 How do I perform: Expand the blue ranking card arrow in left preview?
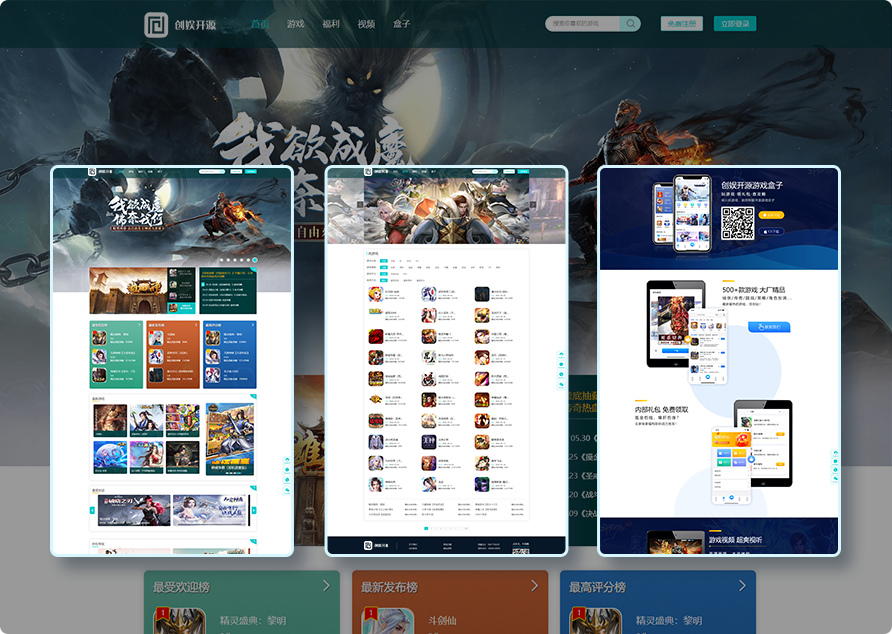[x=253, y=325]
